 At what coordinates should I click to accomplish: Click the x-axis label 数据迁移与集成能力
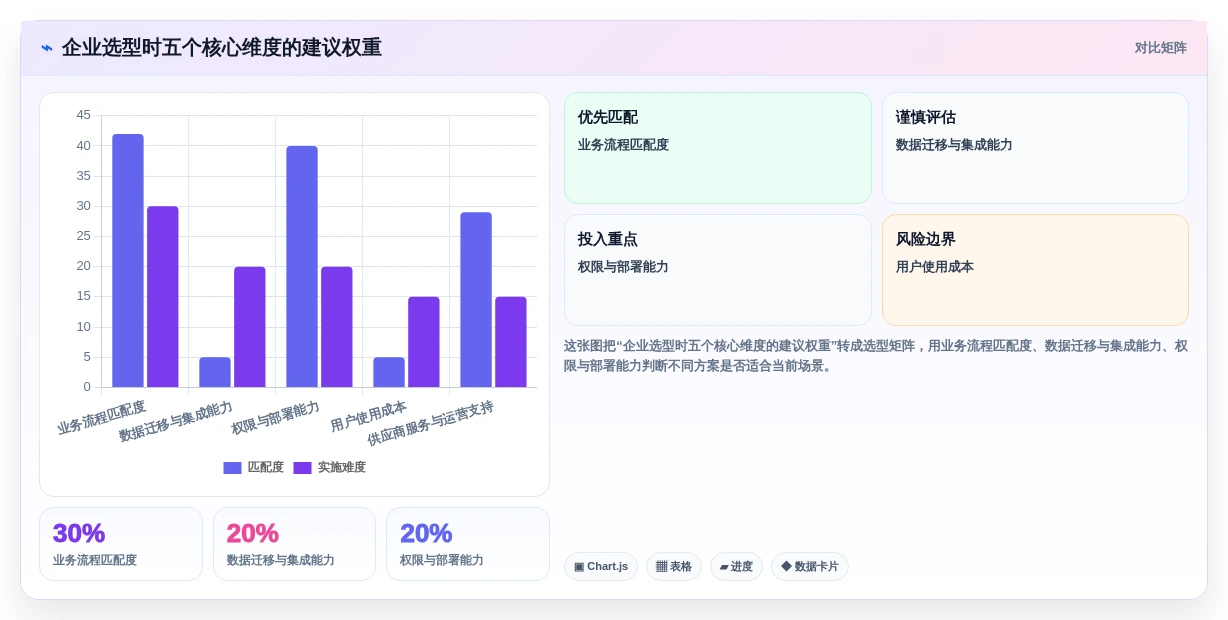(176, 421)
